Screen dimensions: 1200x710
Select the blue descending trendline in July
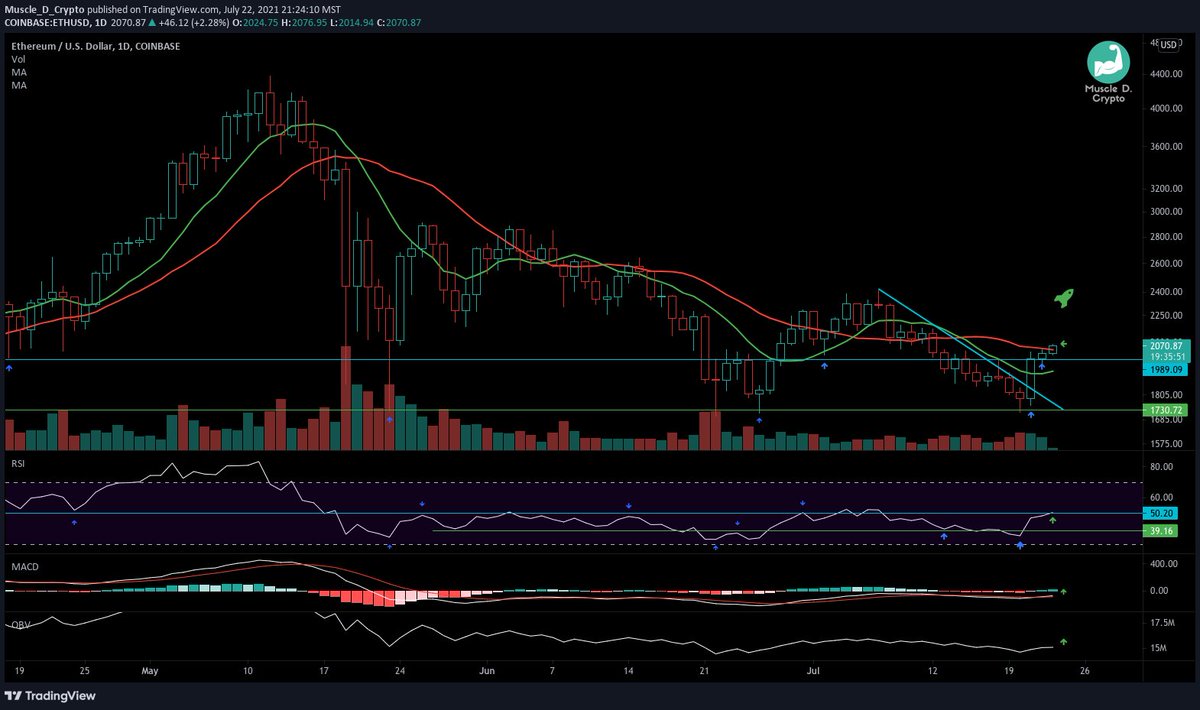[970, 350]
